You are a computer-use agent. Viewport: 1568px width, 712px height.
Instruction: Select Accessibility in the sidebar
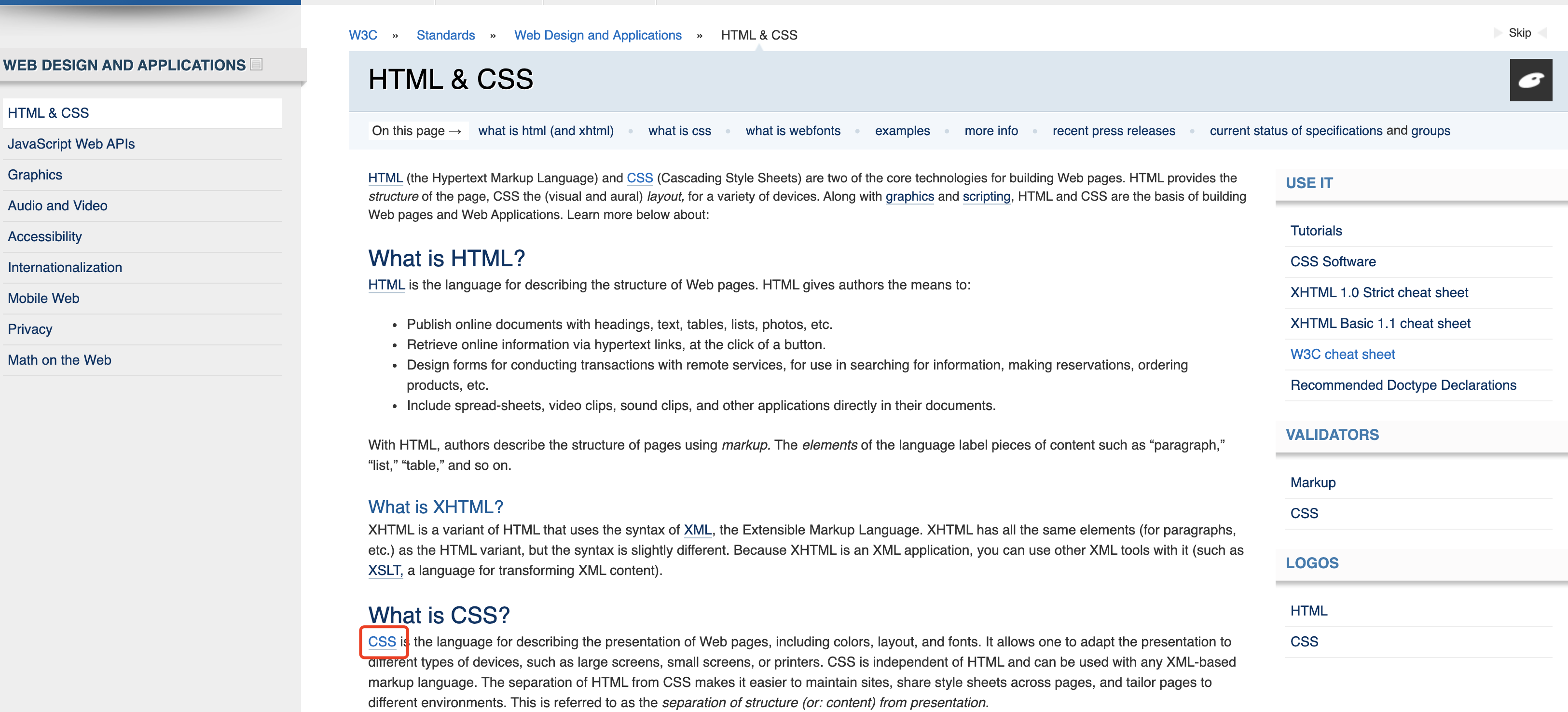[44, 237]
